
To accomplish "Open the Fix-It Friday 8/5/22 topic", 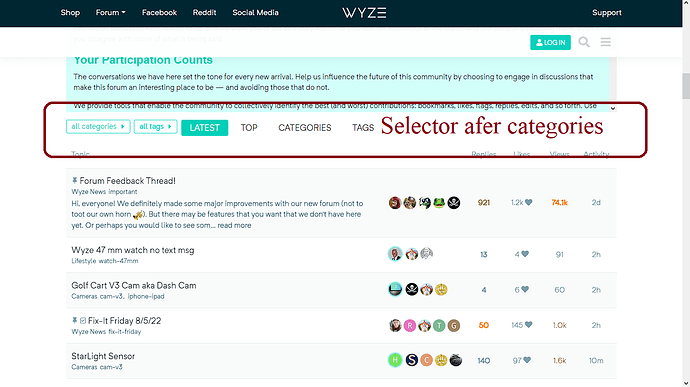I will tap(125, 321).
